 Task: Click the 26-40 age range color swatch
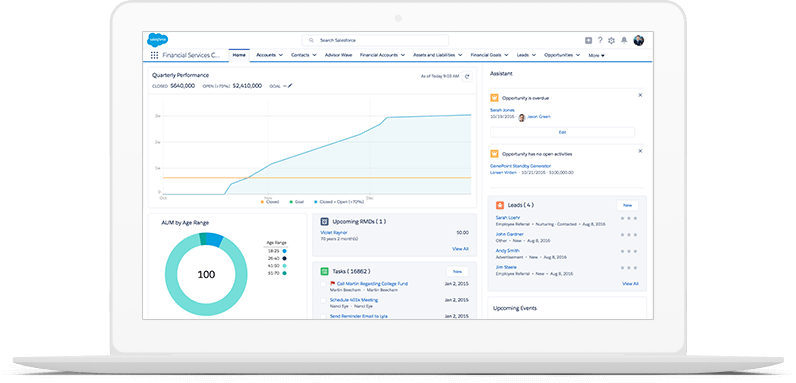pyautogui.click(x=285, y=259)
